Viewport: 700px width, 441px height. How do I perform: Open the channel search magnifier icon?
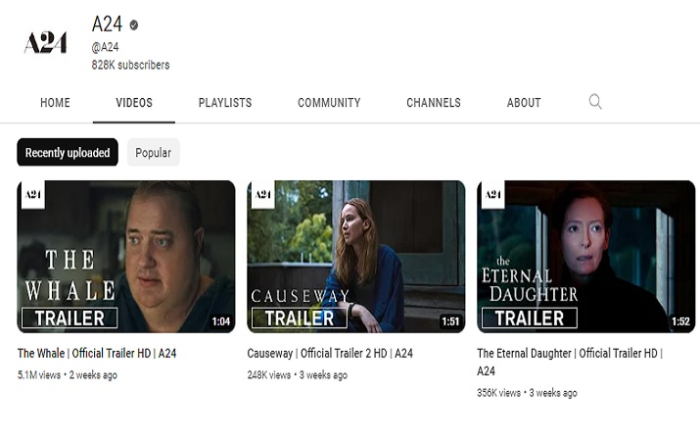(595, 102)
